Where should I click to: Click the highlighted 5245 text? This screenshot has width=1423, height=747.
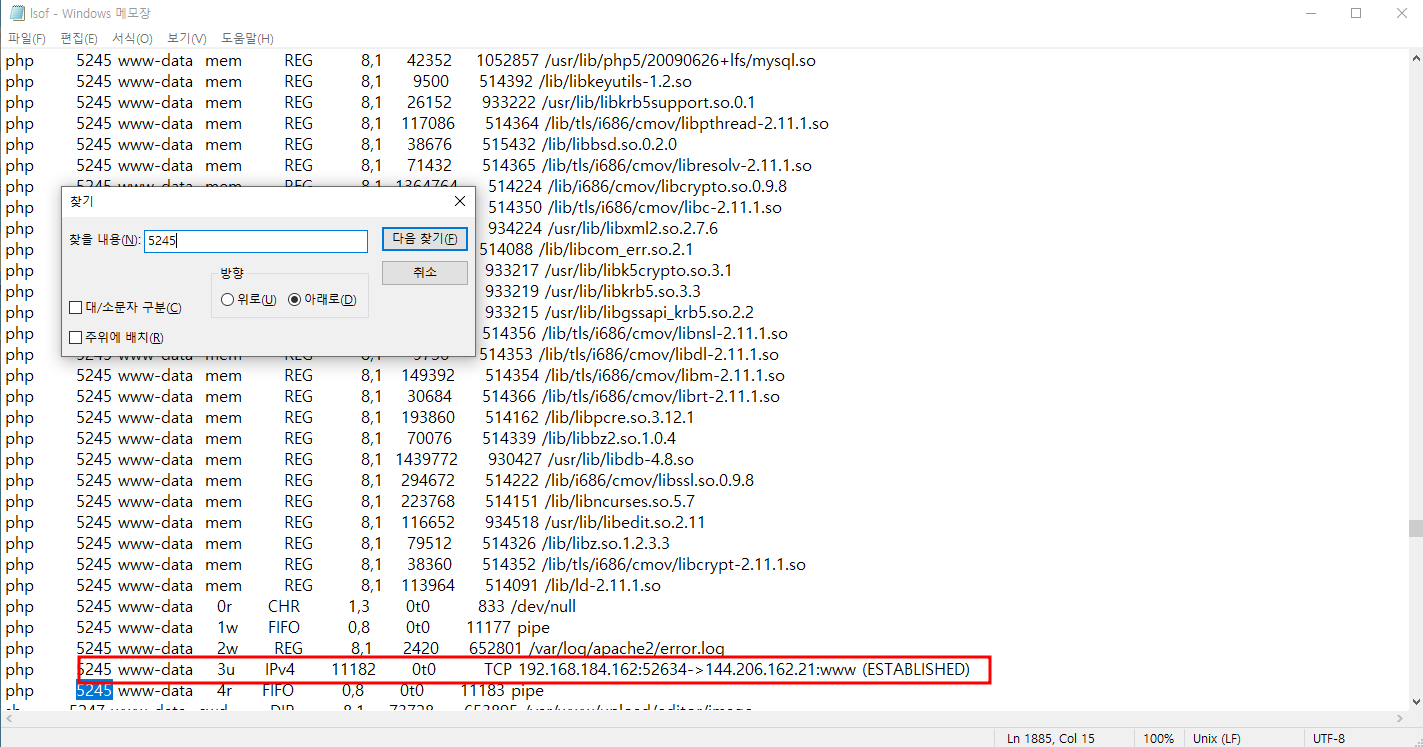(x=94, y=691)
